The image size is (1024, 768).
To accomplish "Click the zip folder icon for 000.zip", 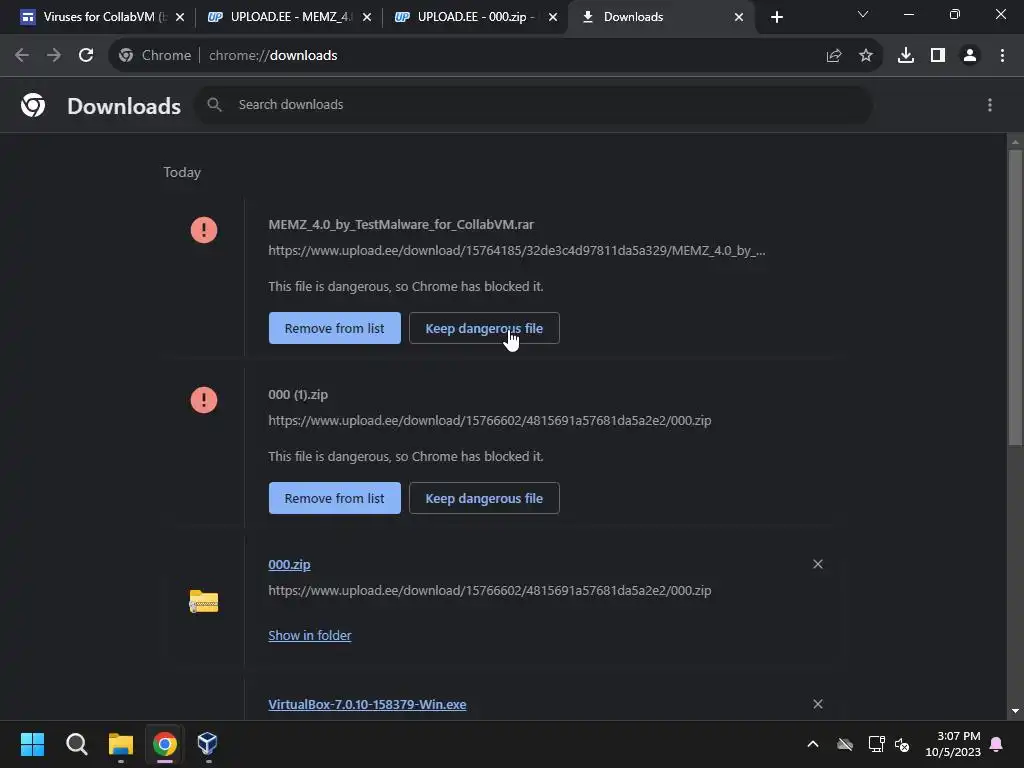I will (204, 601).
